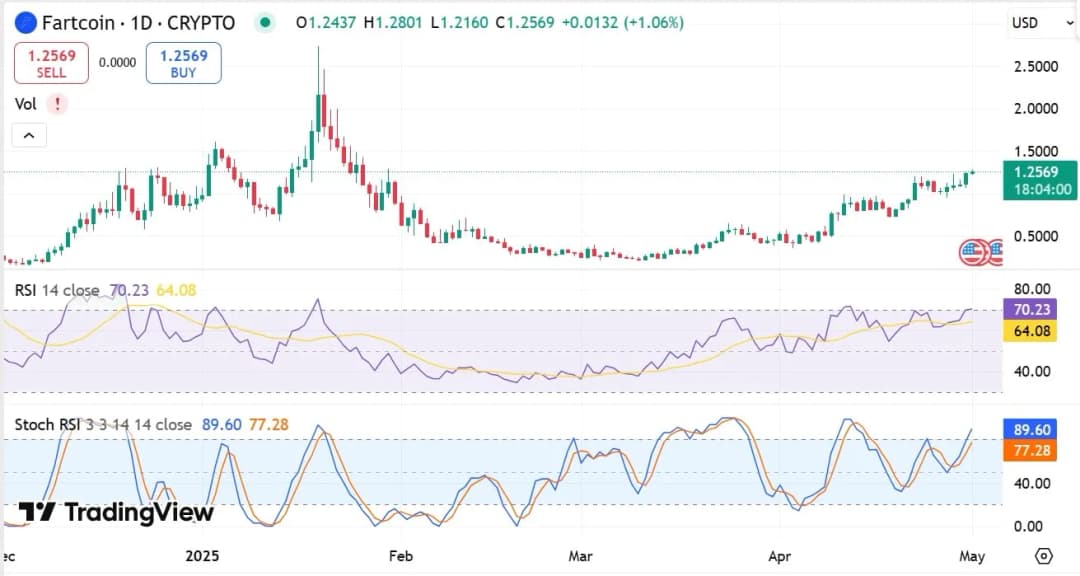Click the green current price label 1.2569
The width and height of the screenshot is (1080, 576).
coord(1040,172)
